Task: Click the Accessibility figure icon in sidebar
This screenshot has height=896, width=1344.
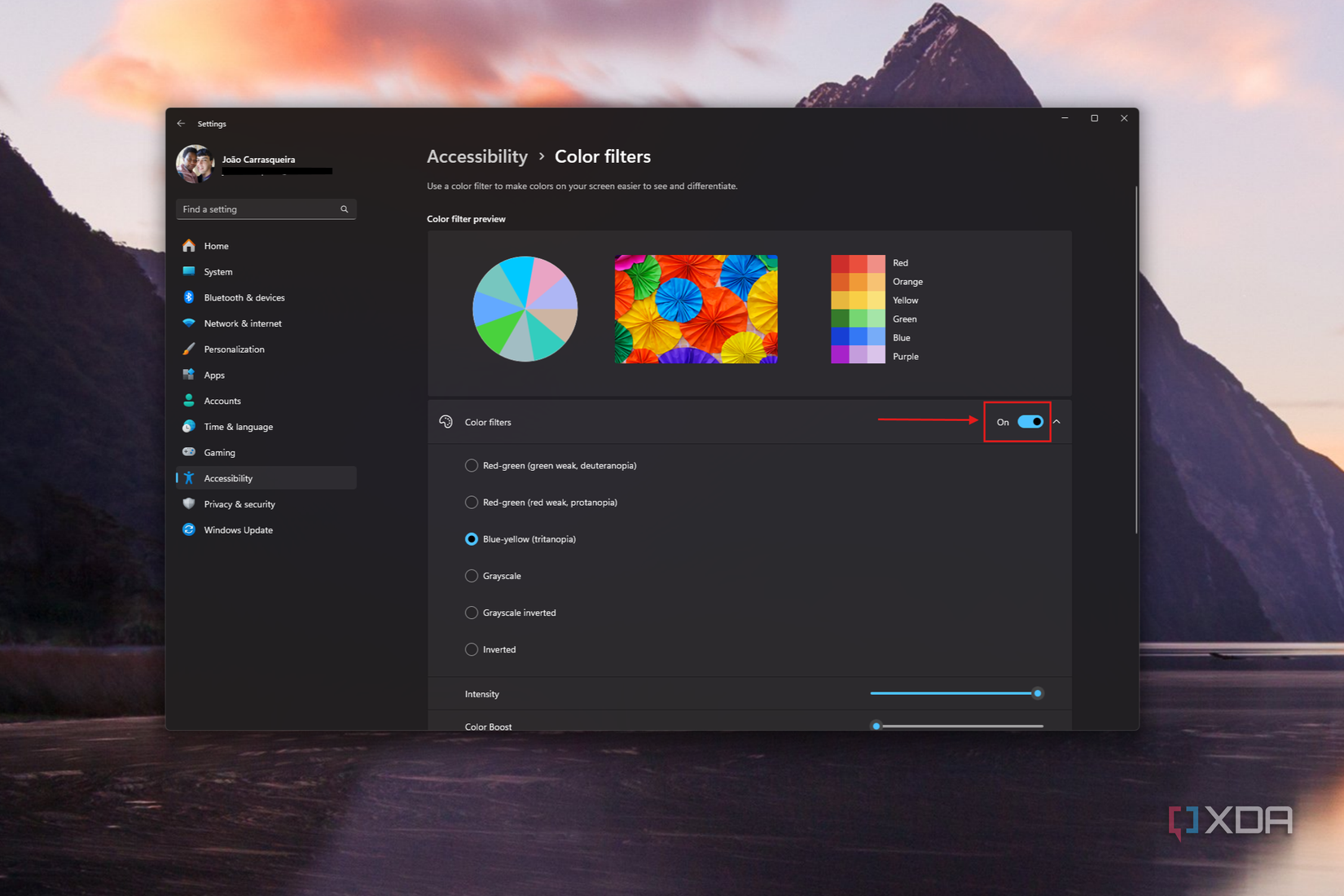Action: pos(189,478)
